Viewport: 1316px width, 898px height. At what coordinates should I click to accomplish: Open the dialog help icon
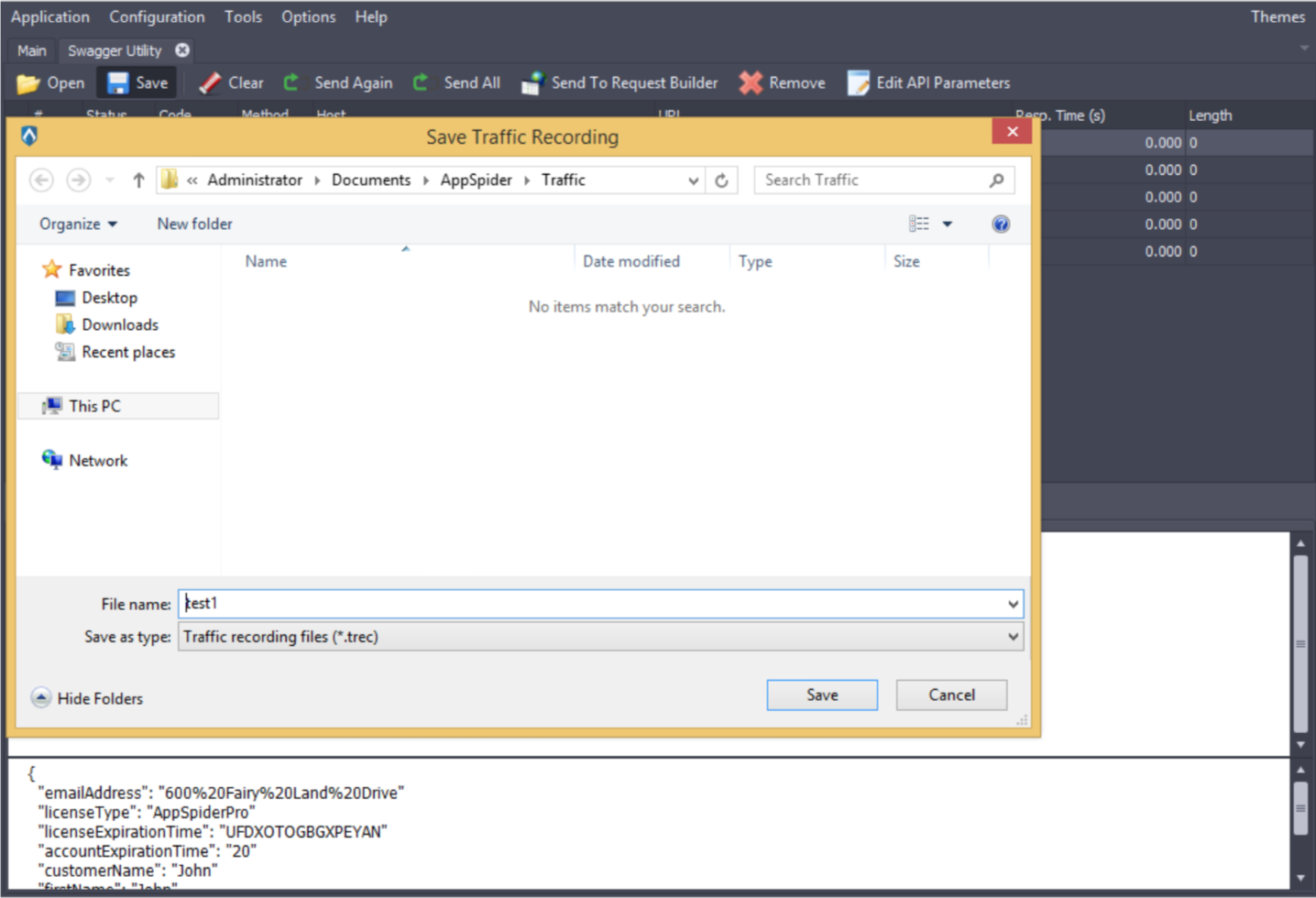[x=1001, y=224]
